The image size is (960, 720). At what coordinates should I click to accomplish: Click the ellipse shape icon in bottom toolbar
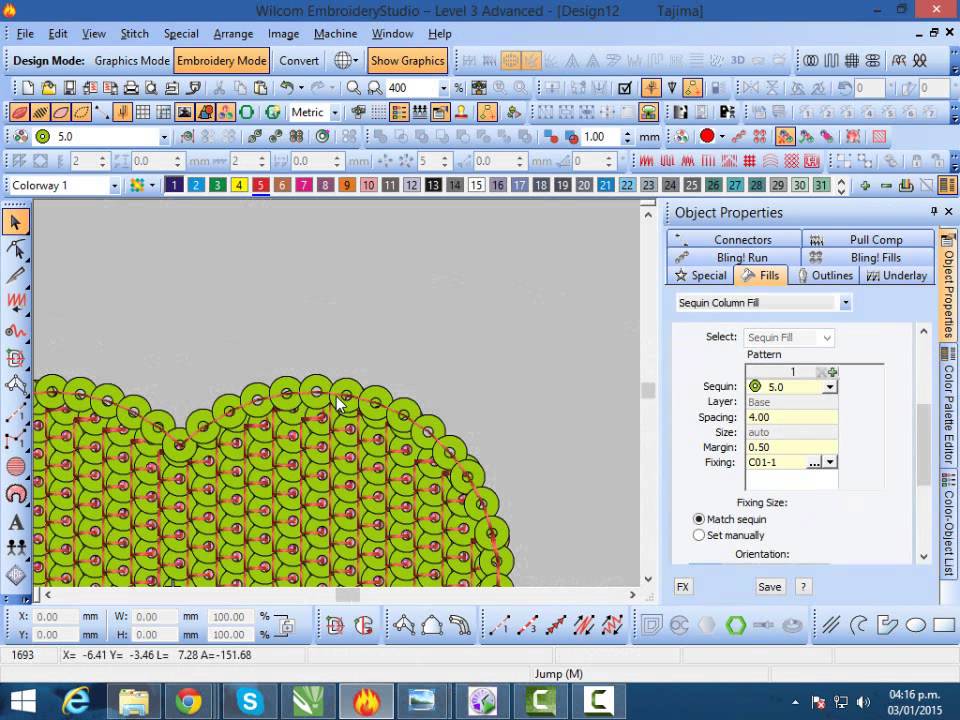tap(915, 625)
